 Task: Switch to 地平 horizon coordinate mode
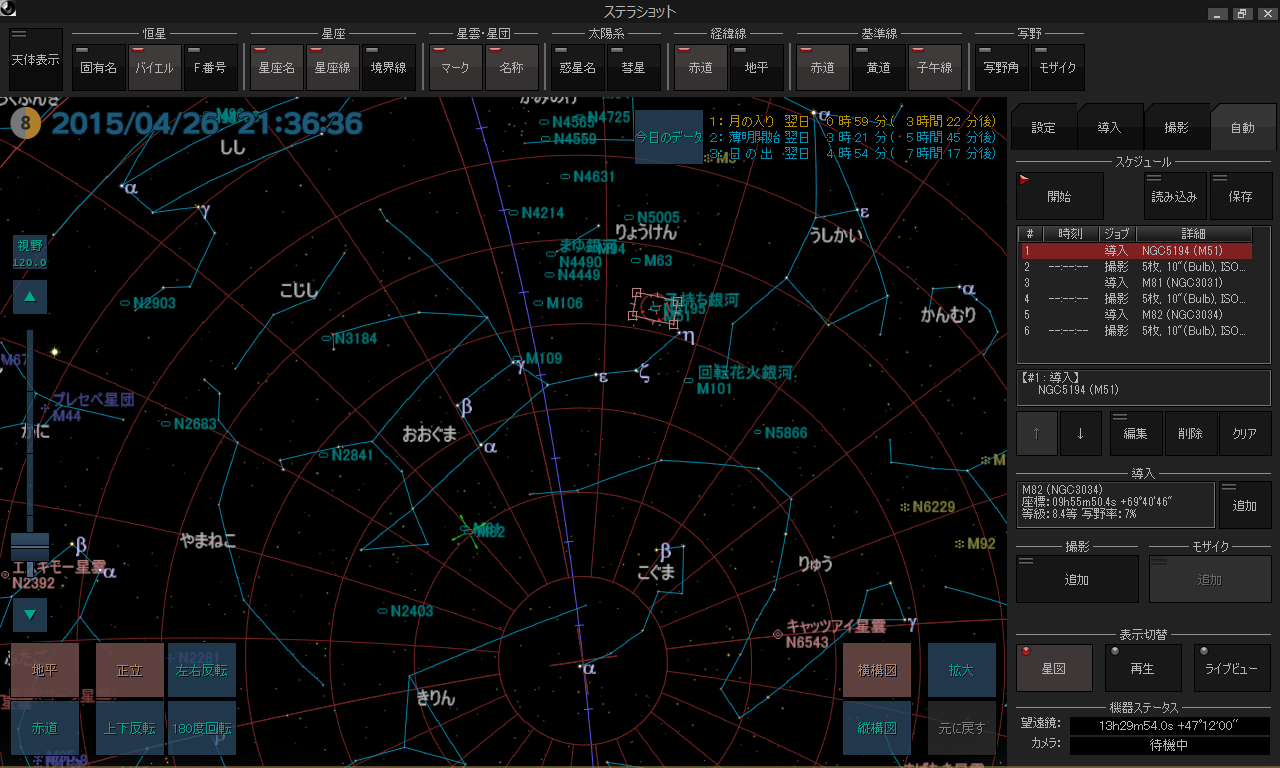[x=45, y=670]
